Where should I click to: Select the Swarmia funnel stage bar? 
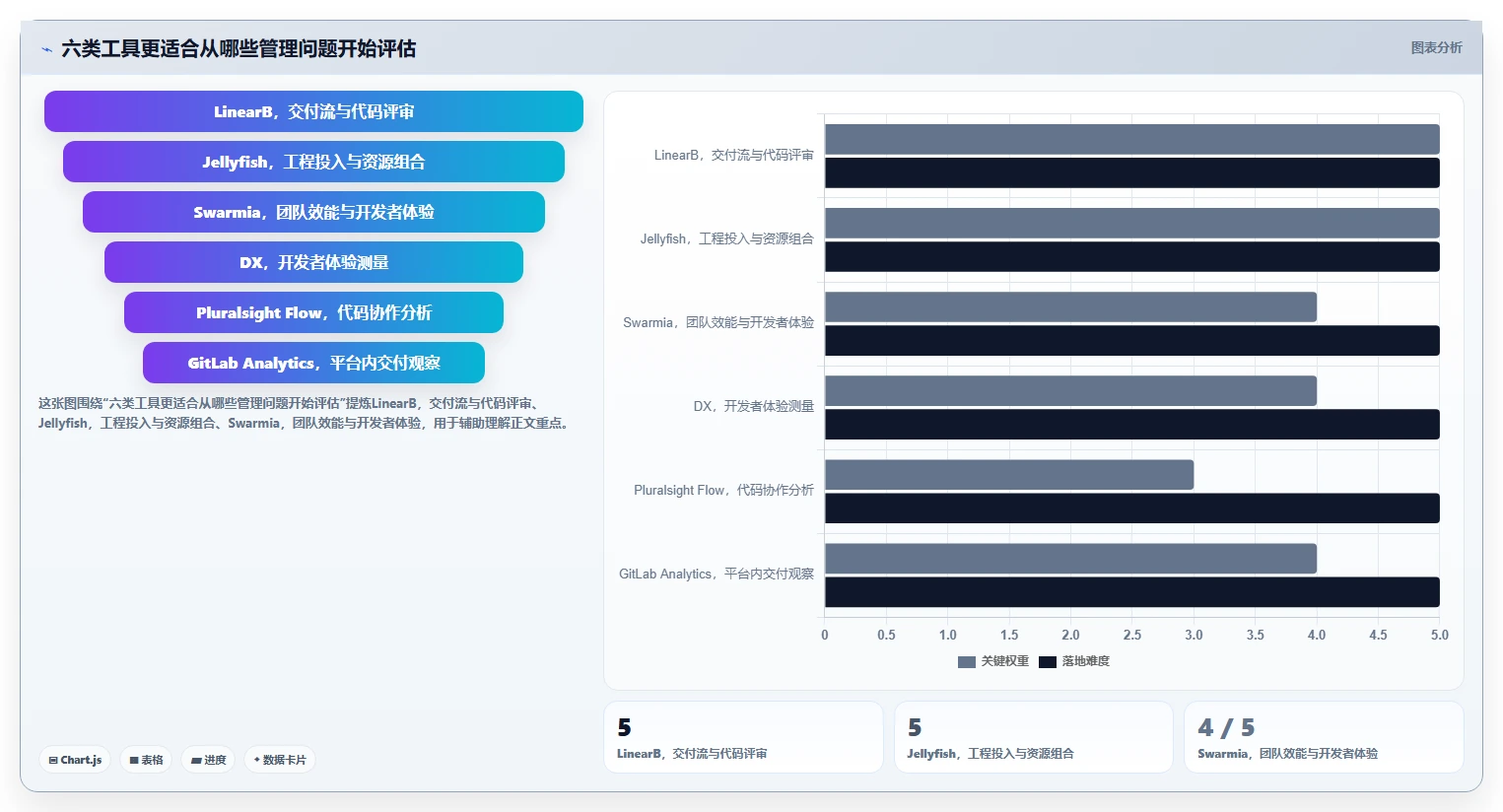pyautogui.click(x=313, y=212)
